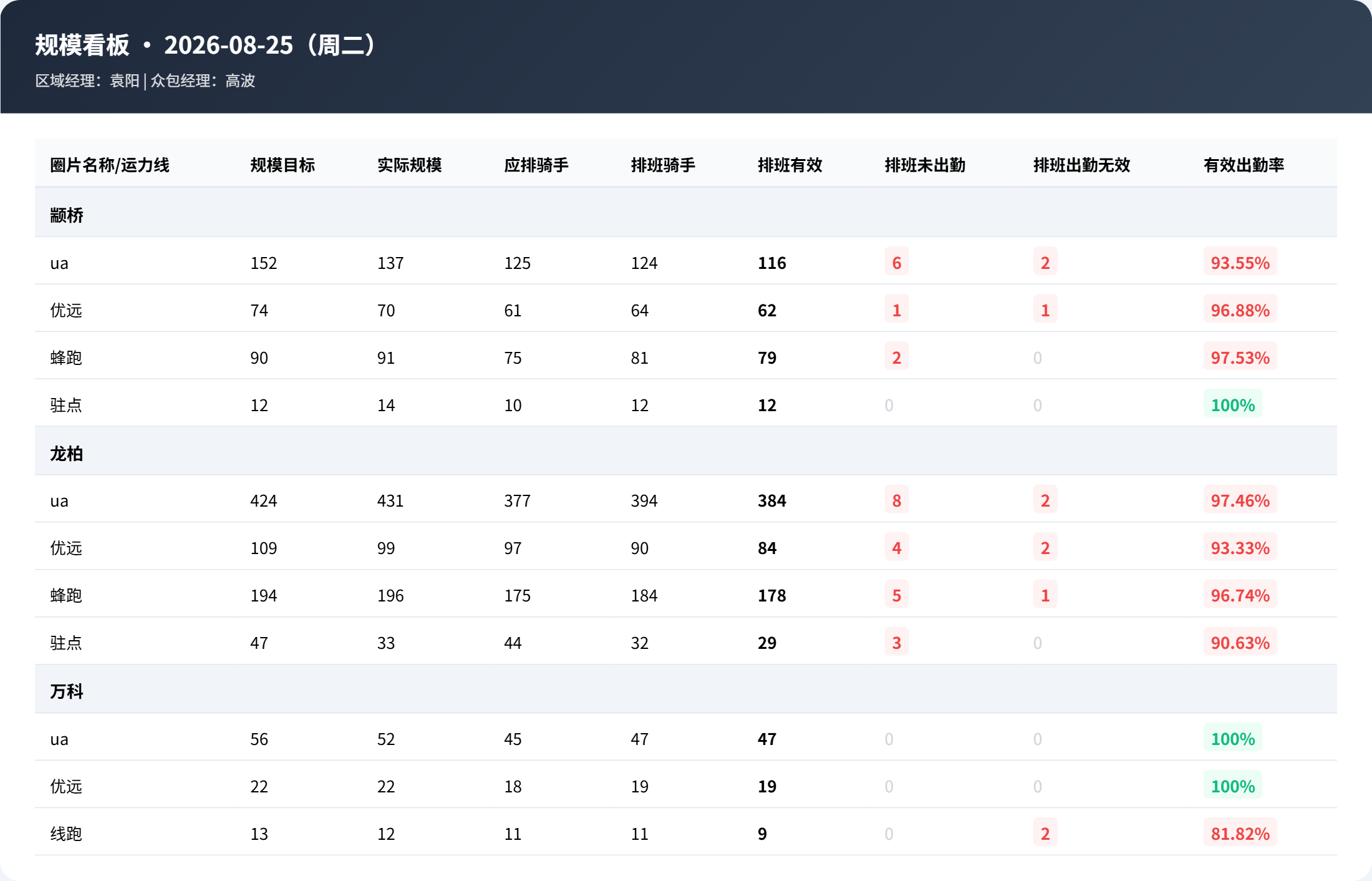Click 排班骑手 value 184

(x=644, y=595)
